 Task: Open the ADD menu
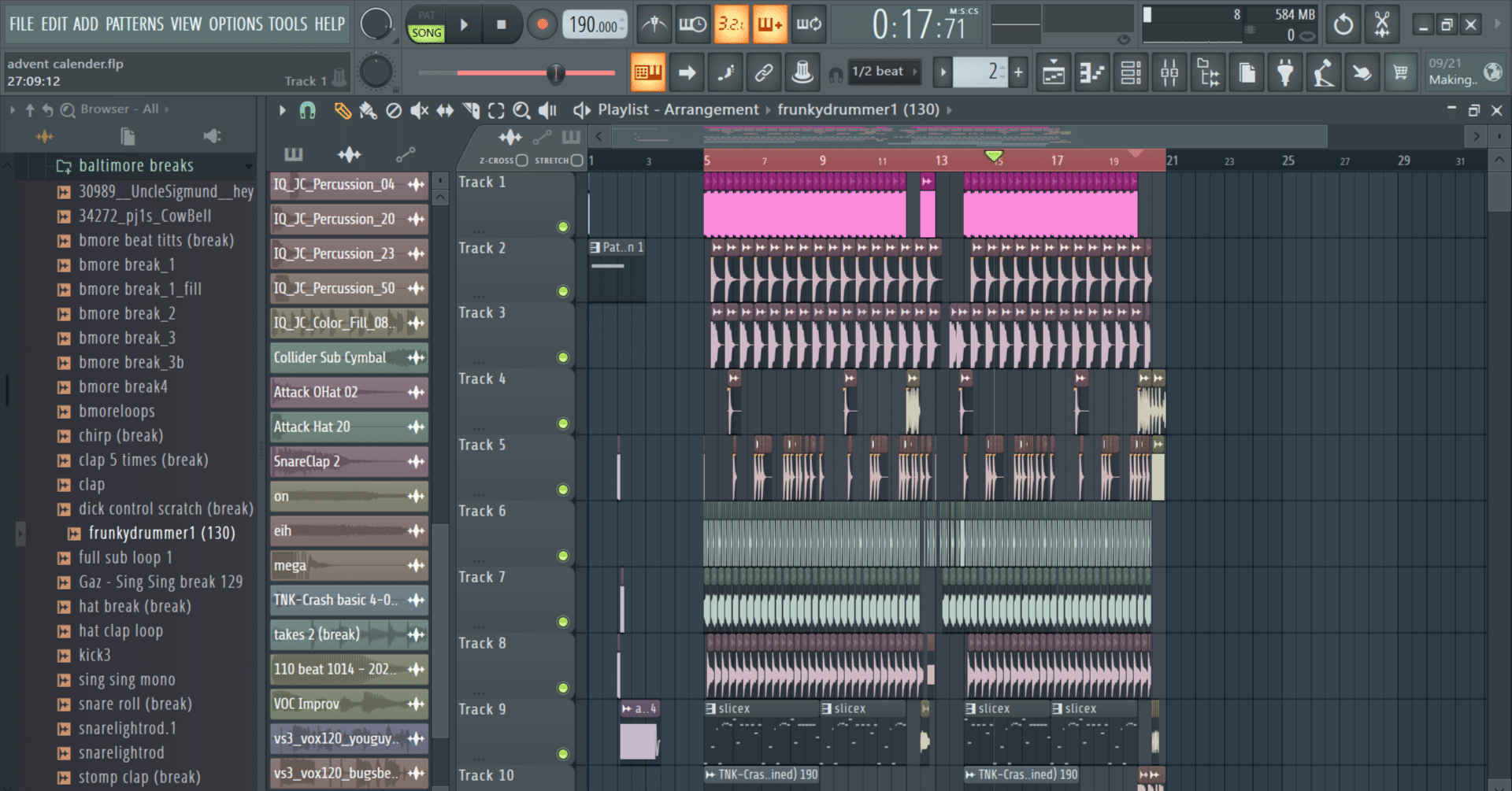(x=85, y=24)
